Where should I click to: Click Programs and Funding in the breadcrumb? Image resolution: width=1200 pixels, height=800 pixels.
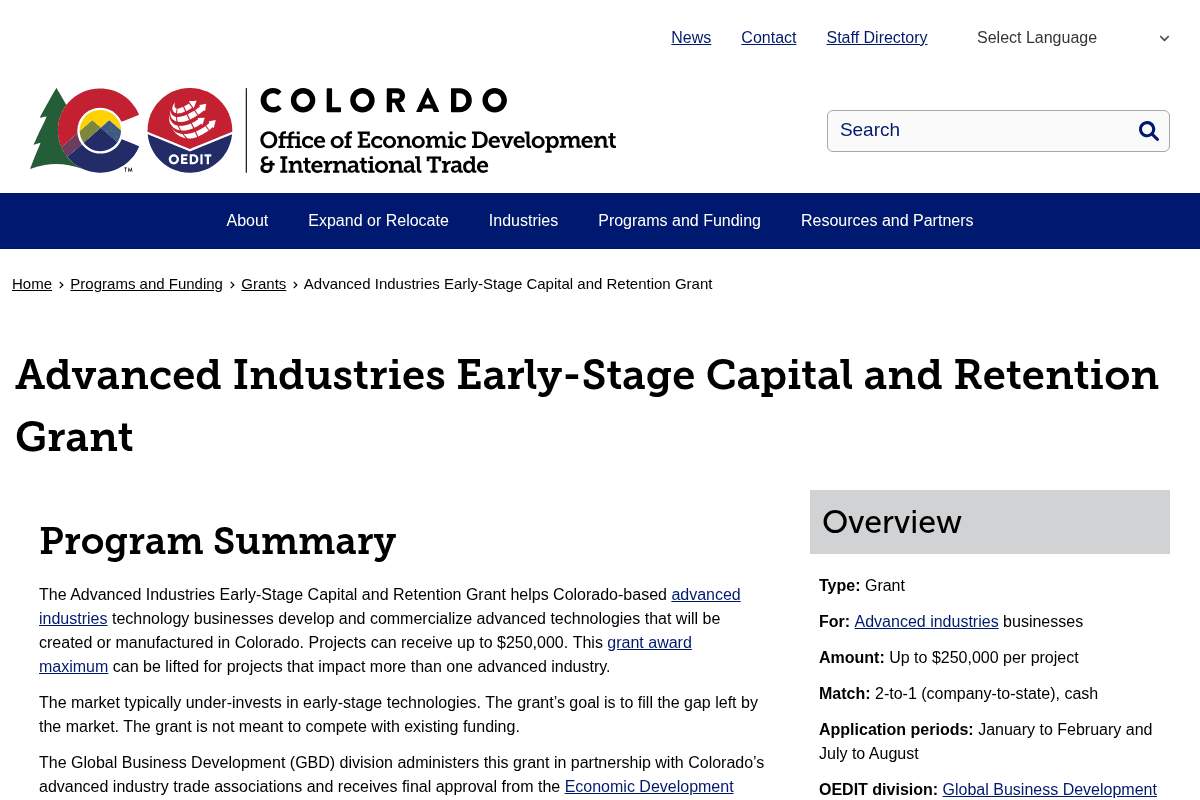146,284
